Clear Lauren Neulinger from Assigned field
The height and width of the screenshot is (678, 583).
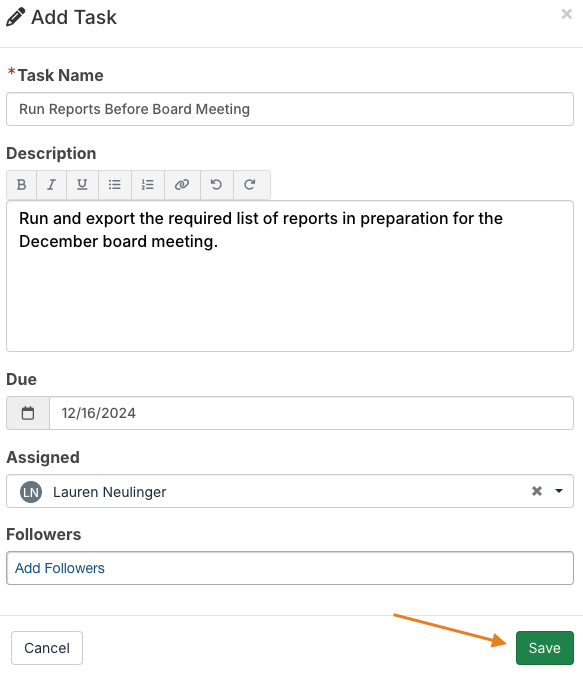[537, 491]
